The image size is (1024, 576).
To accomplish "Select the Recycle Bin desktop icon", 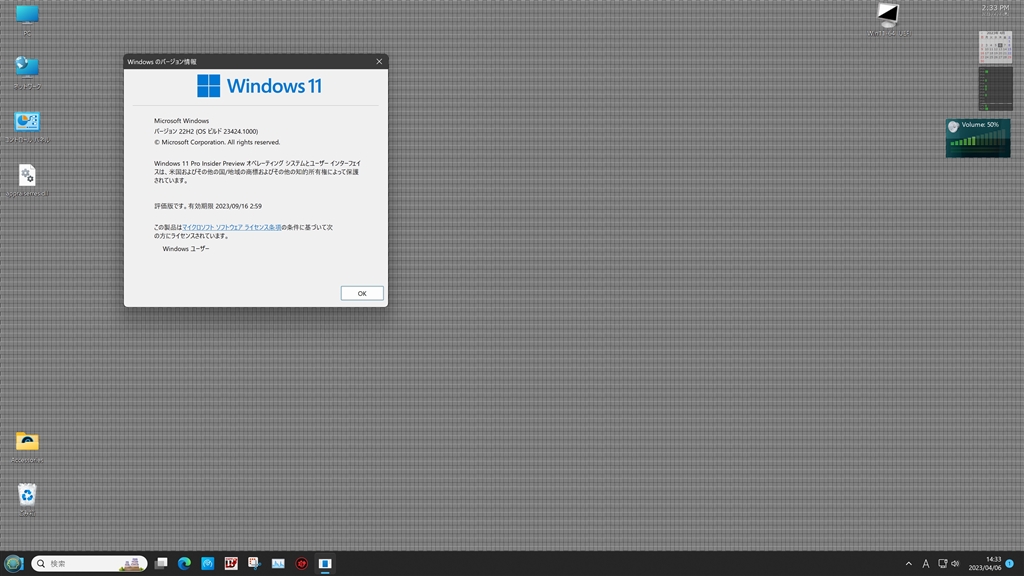I will pyautogui.click(x=27, y=500).
